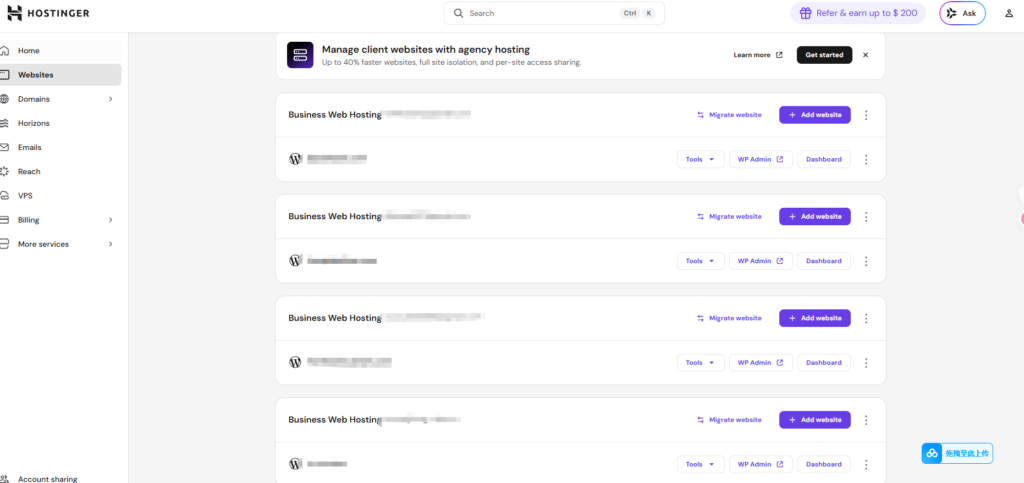Go to Emails in the sidebar
The image size is (1024, 483).
pyautogui.click(x=30, y=147)
